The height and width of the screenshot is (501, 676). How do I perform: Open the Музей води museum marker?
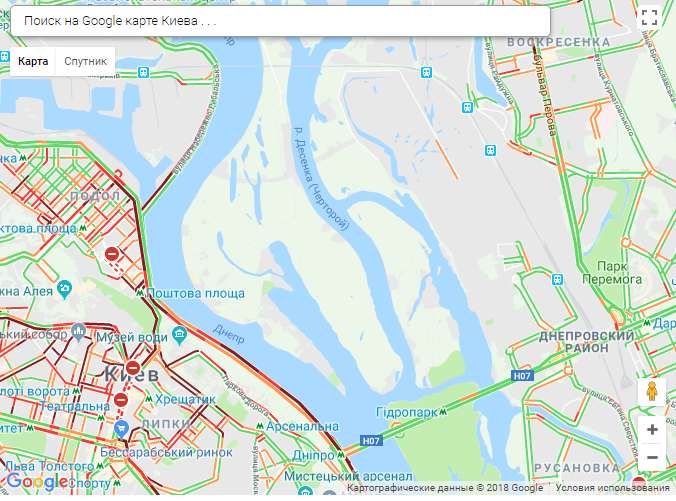tap(179, 334)
